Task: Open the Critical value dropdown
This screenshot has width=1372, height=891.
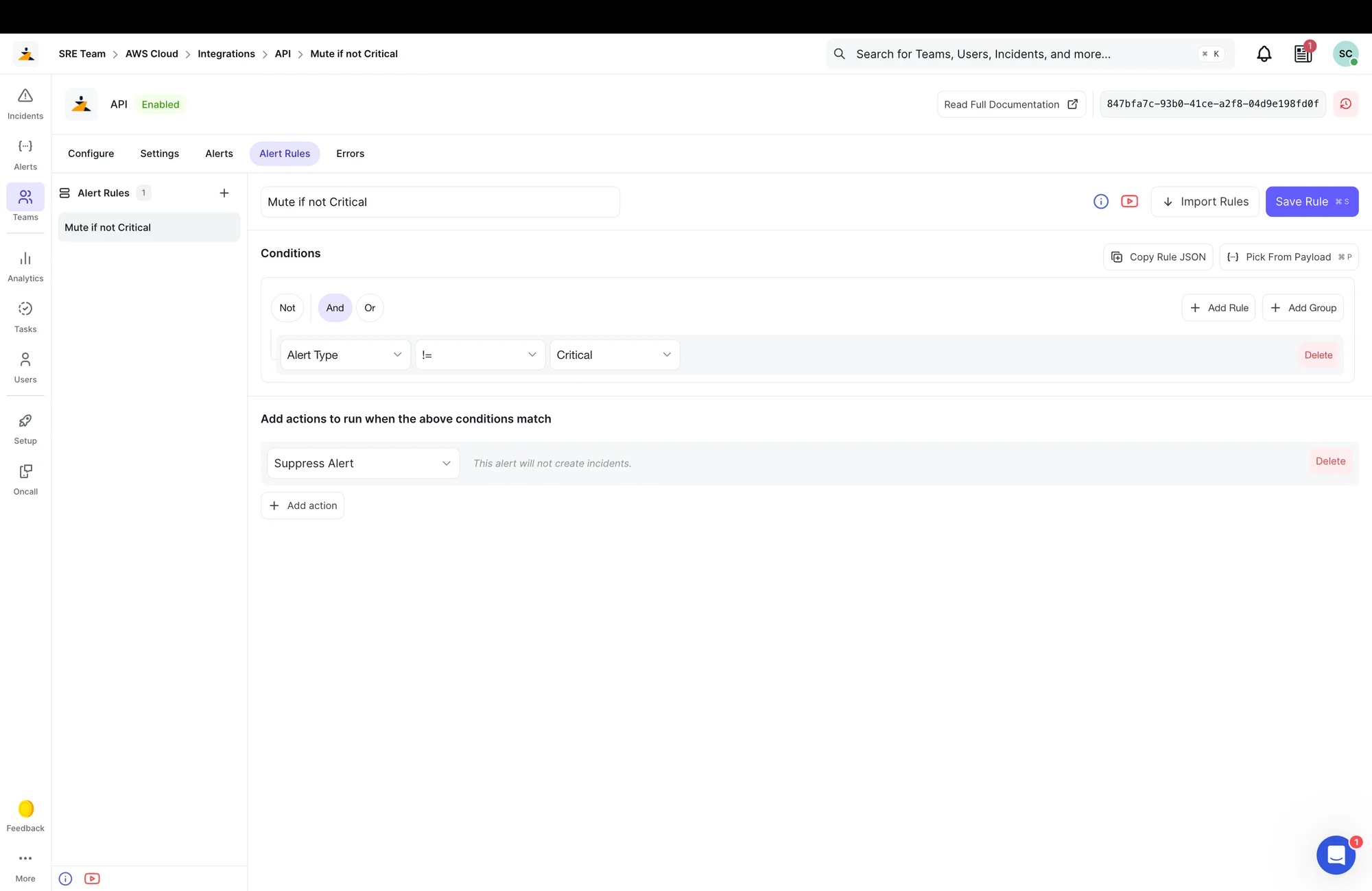Action: 615,355
